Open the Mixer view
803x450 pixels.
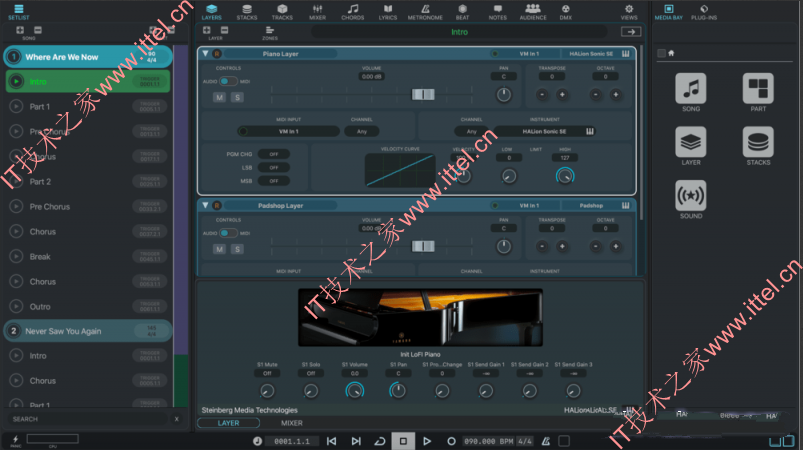coord(318,12)
